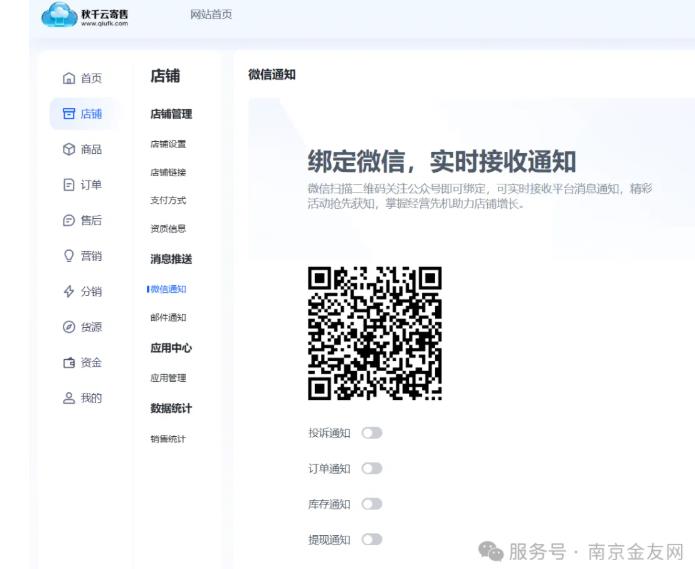The height and width of the screenshot is (569, 695).
Task: Open the 货源 compass icon
Action: (69, 327)
